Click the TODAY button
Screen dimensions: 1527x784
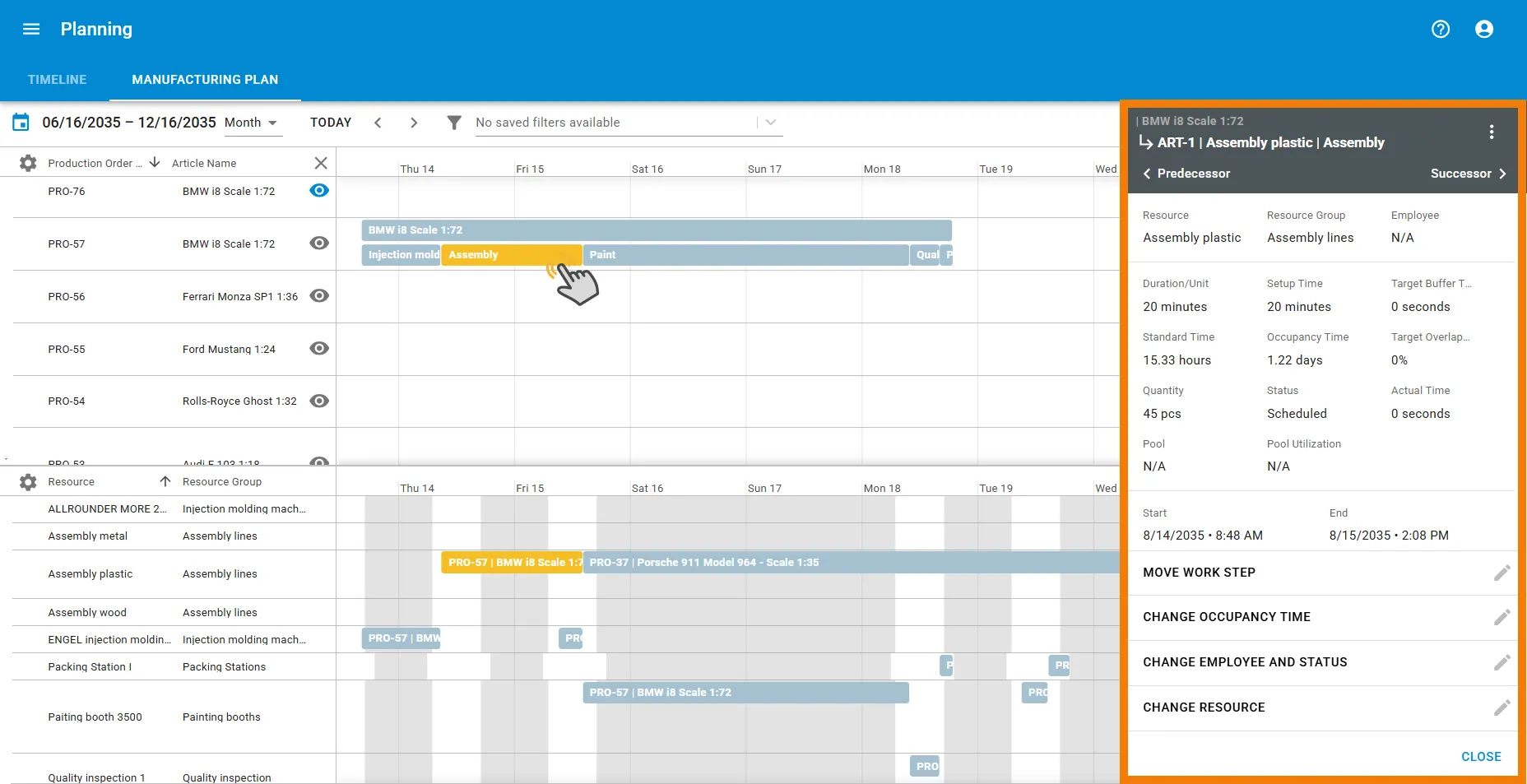point(331,123)
